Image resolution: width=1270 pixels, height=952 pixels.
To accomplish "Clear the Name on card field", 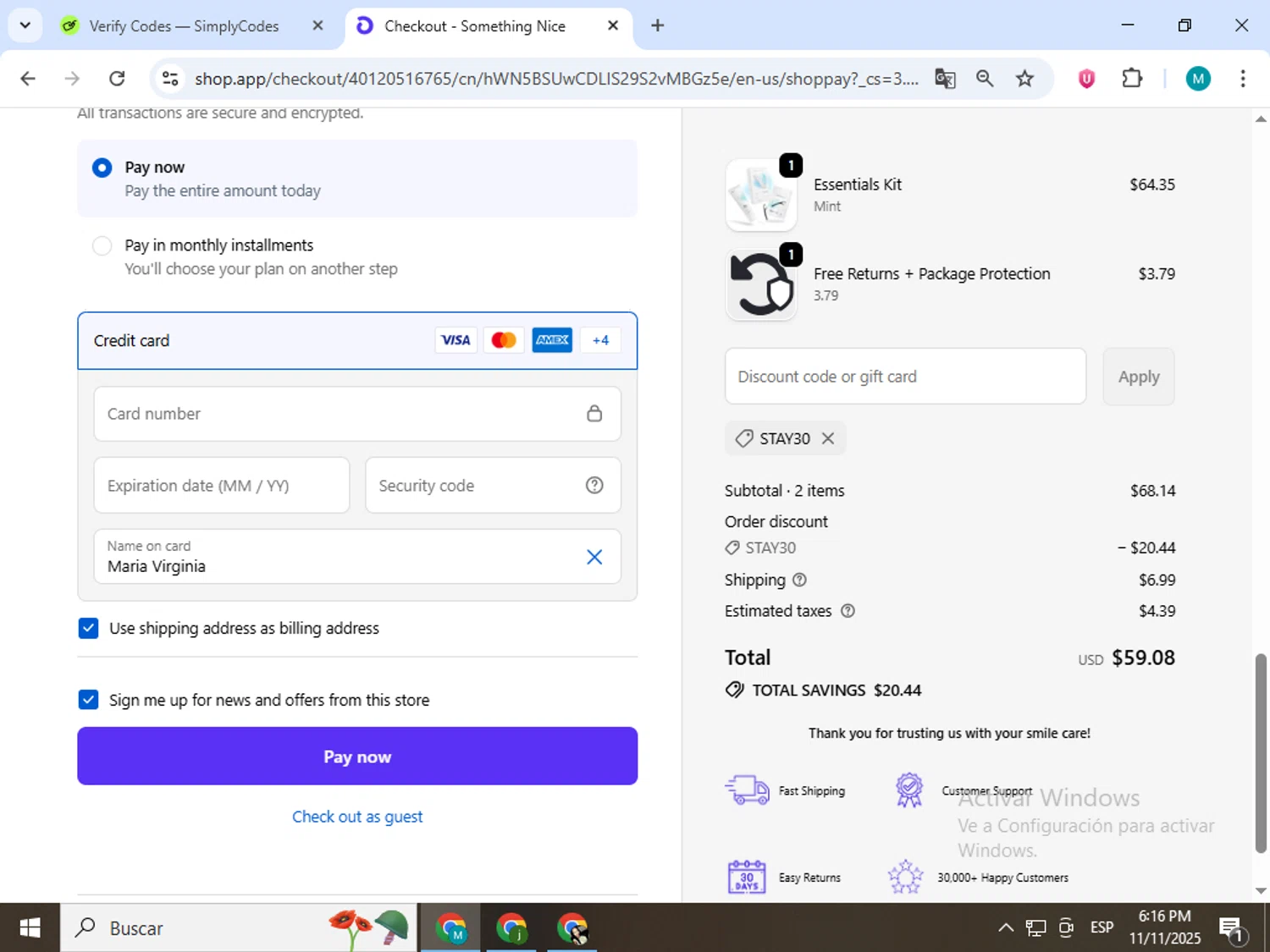I will click(x=594, y=557).
